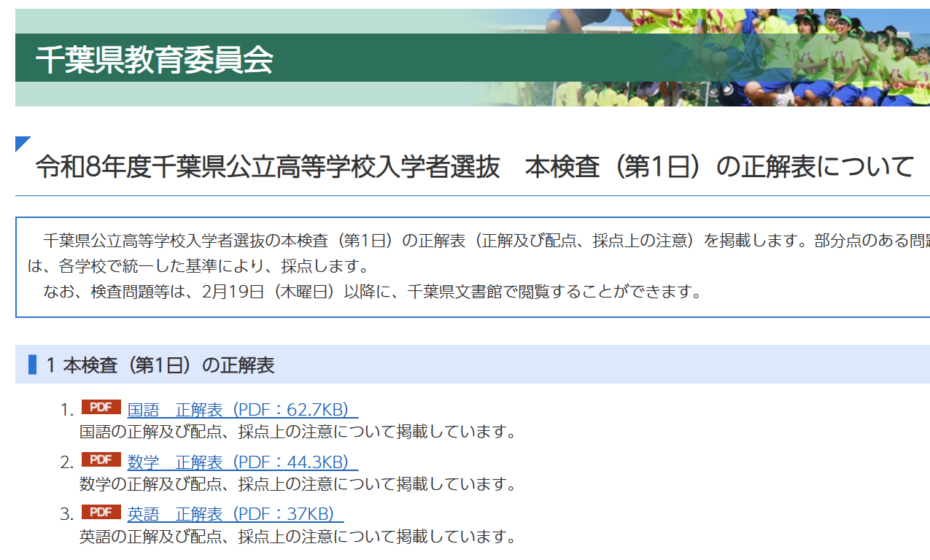Click the blue triangle marker above the page title
The width and height of the screenshot is (930, 560).
pos(22,143)
